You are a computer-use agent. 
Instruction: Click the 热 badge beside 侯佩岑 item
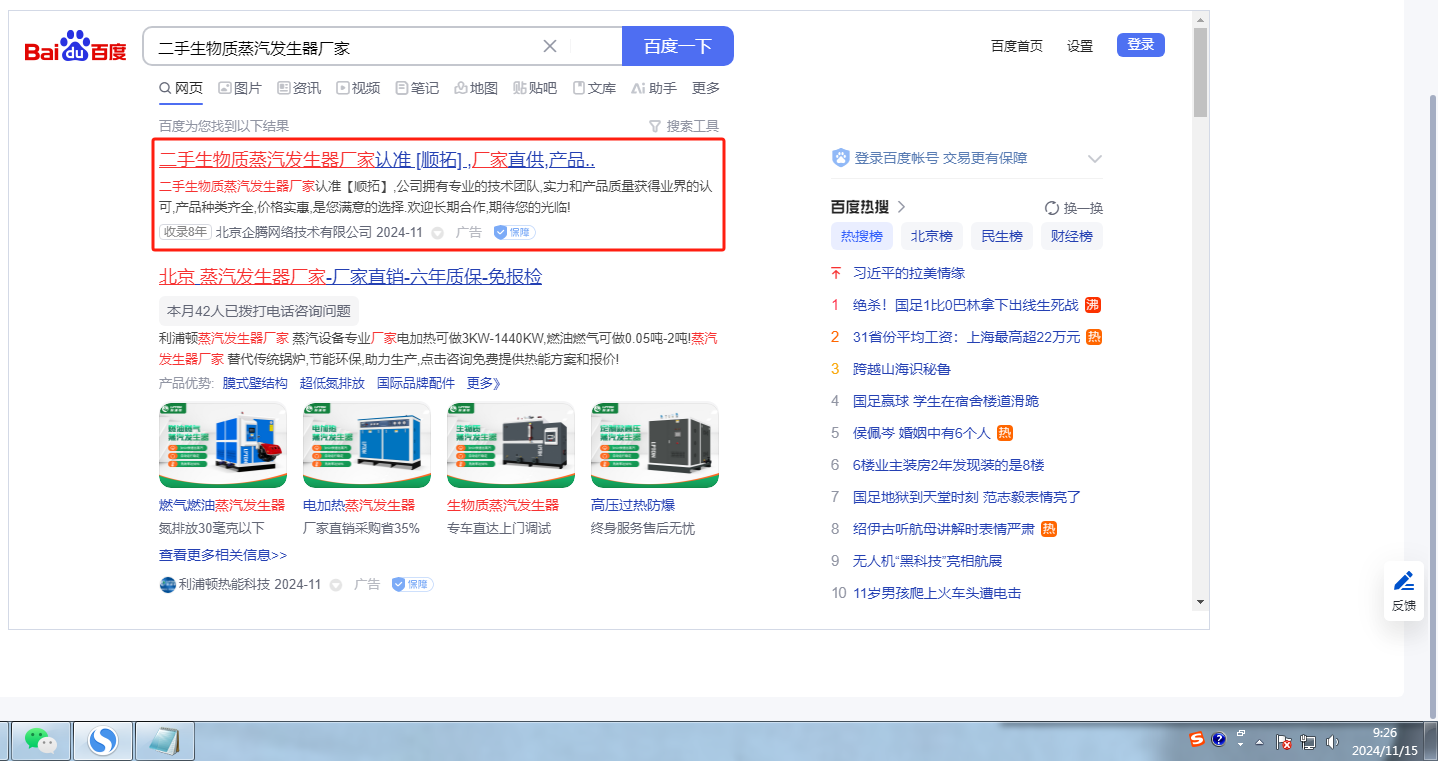(x=1005, y=433)
